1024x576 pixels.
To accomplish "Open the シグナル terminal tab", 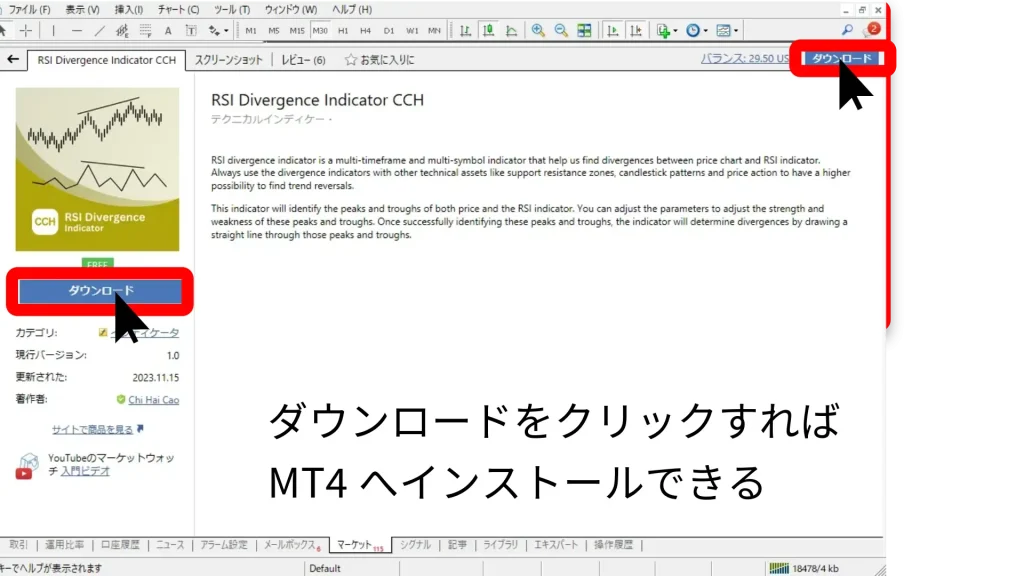I will (x=415, y=545).
